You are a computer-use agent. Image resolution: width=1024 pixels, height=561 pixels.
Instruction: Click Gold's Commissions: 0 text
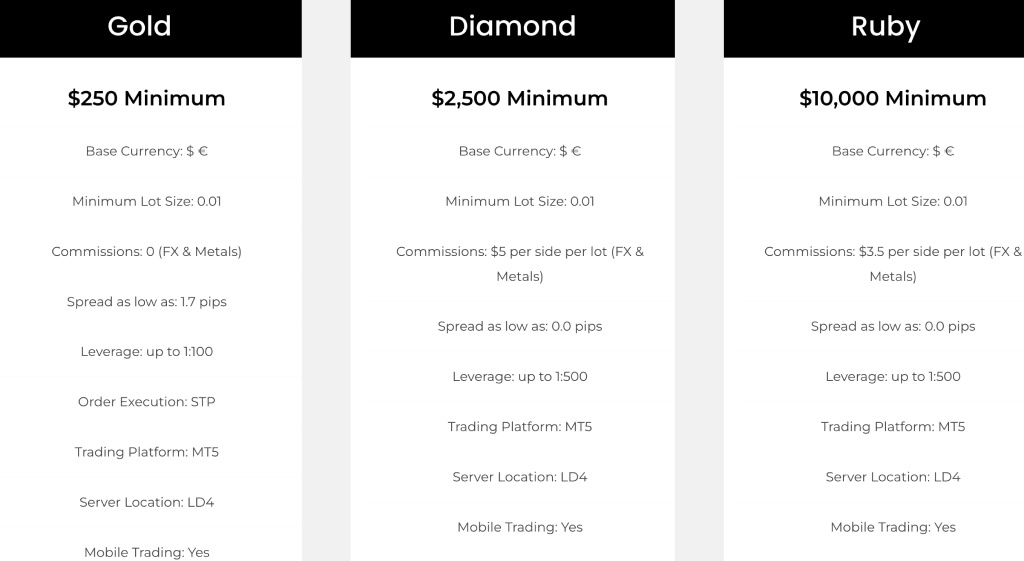coord(146,251)
